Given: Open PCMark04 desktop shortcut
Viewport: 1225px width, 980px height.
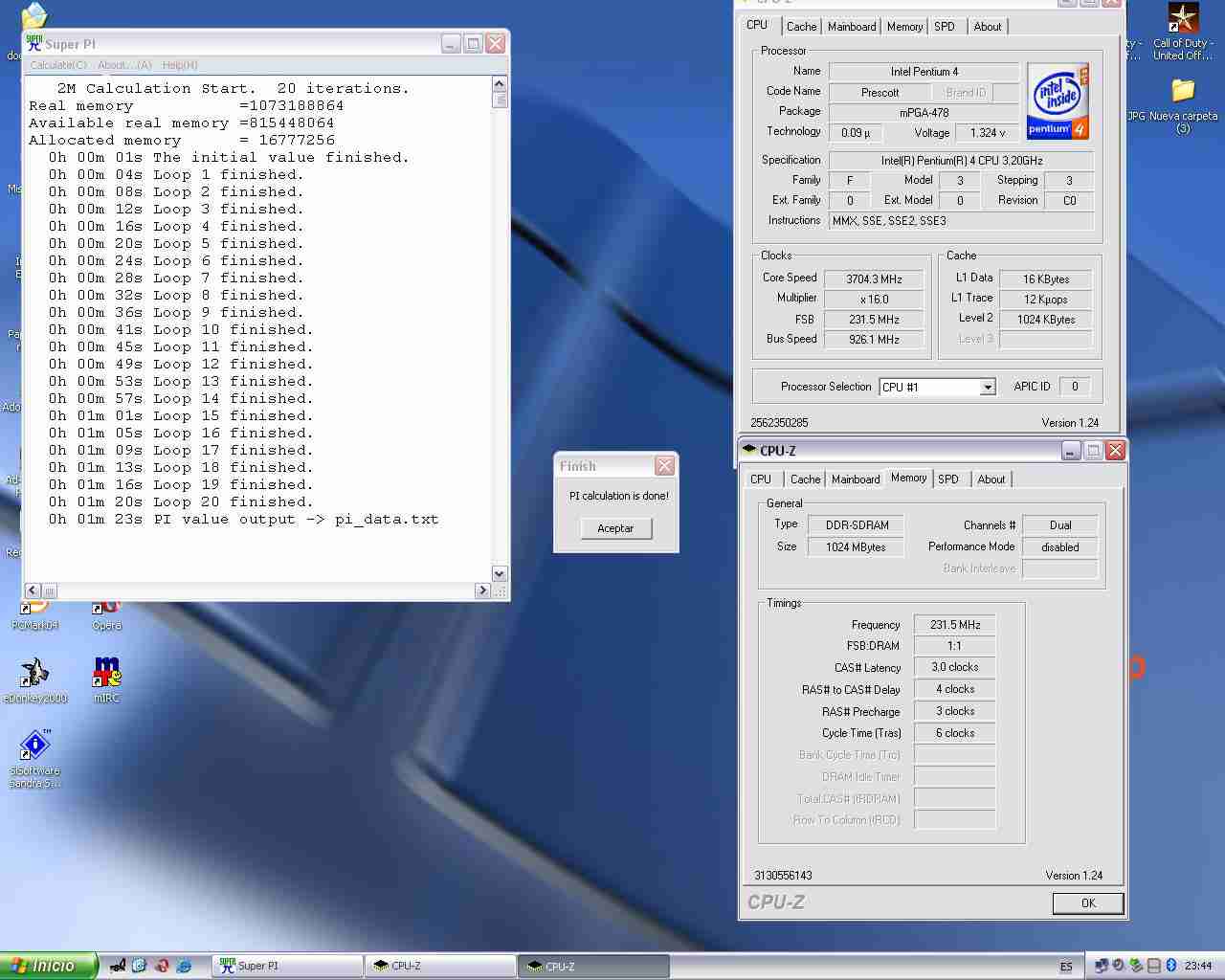Looking at the screenshot, I should tap(35, 611).
